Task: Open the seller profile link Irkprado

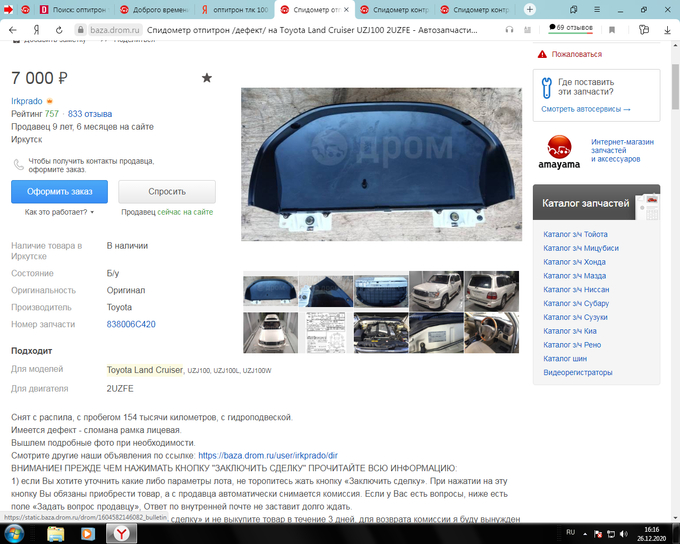Action: pos(27,101)
